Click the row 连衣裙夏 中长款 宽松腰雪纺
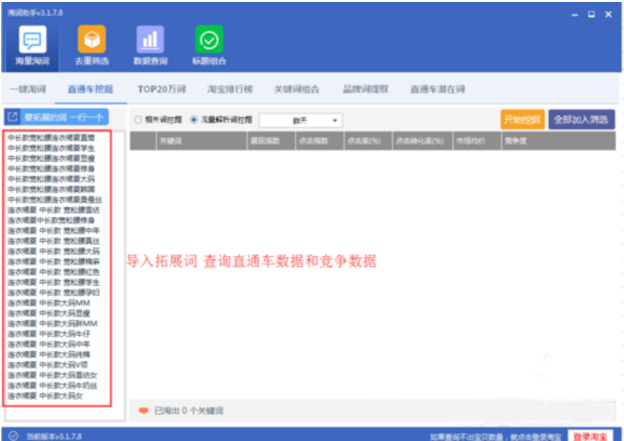Viewport: 624px width, 441px height. pyautogui.click(x=53, y=210)
